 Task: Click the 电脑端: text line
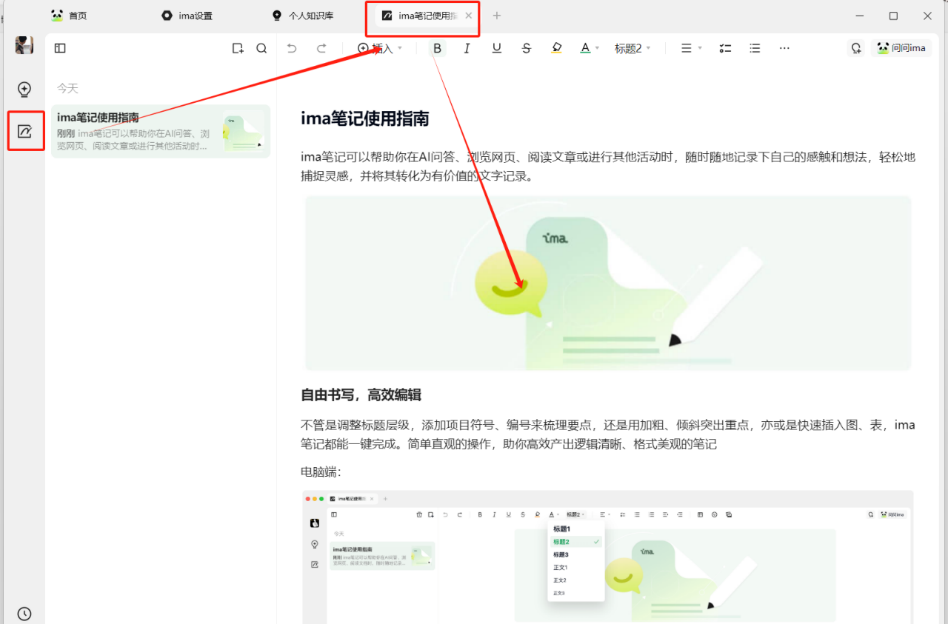click(321, 472)
